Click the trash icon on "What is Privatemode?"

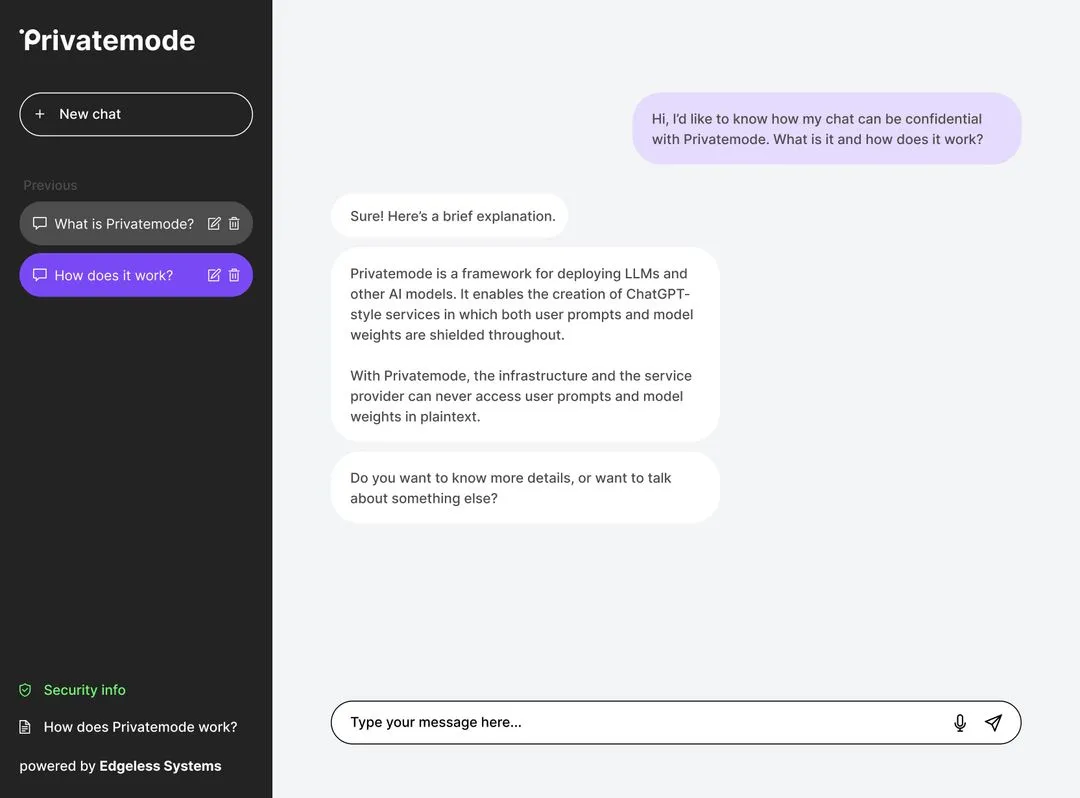click(x=234, y=223)
